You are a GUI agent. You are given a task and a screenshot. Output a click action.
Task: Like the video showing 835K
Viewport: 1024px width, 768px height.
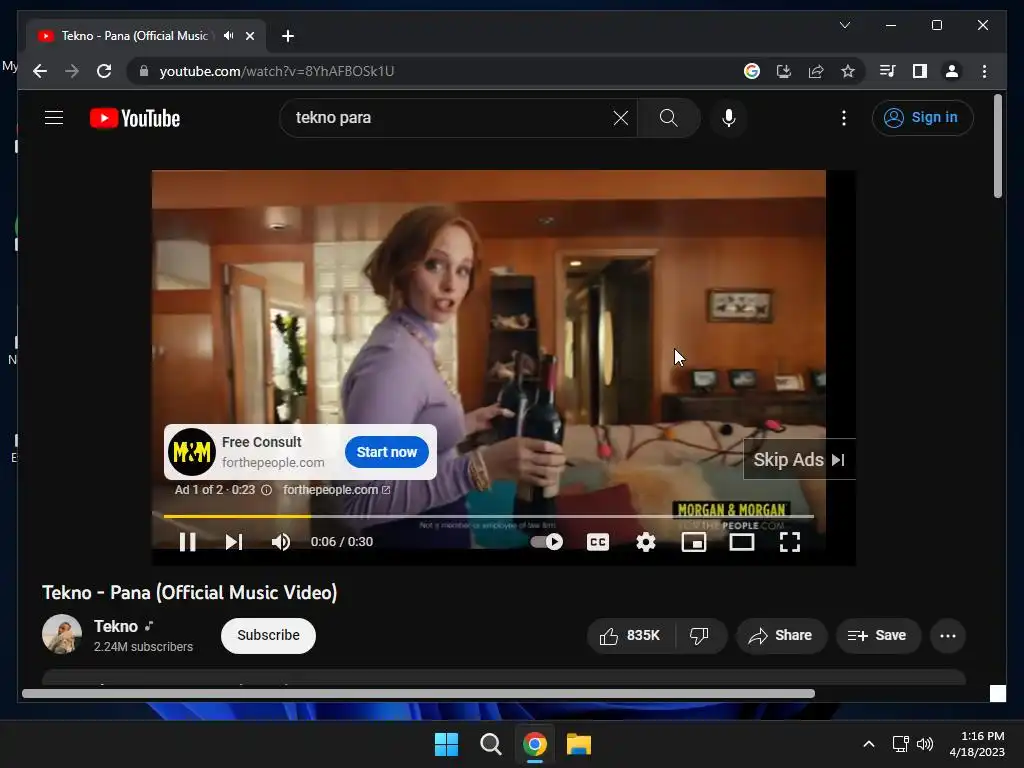pyautogui.click(x=630, y=635)
